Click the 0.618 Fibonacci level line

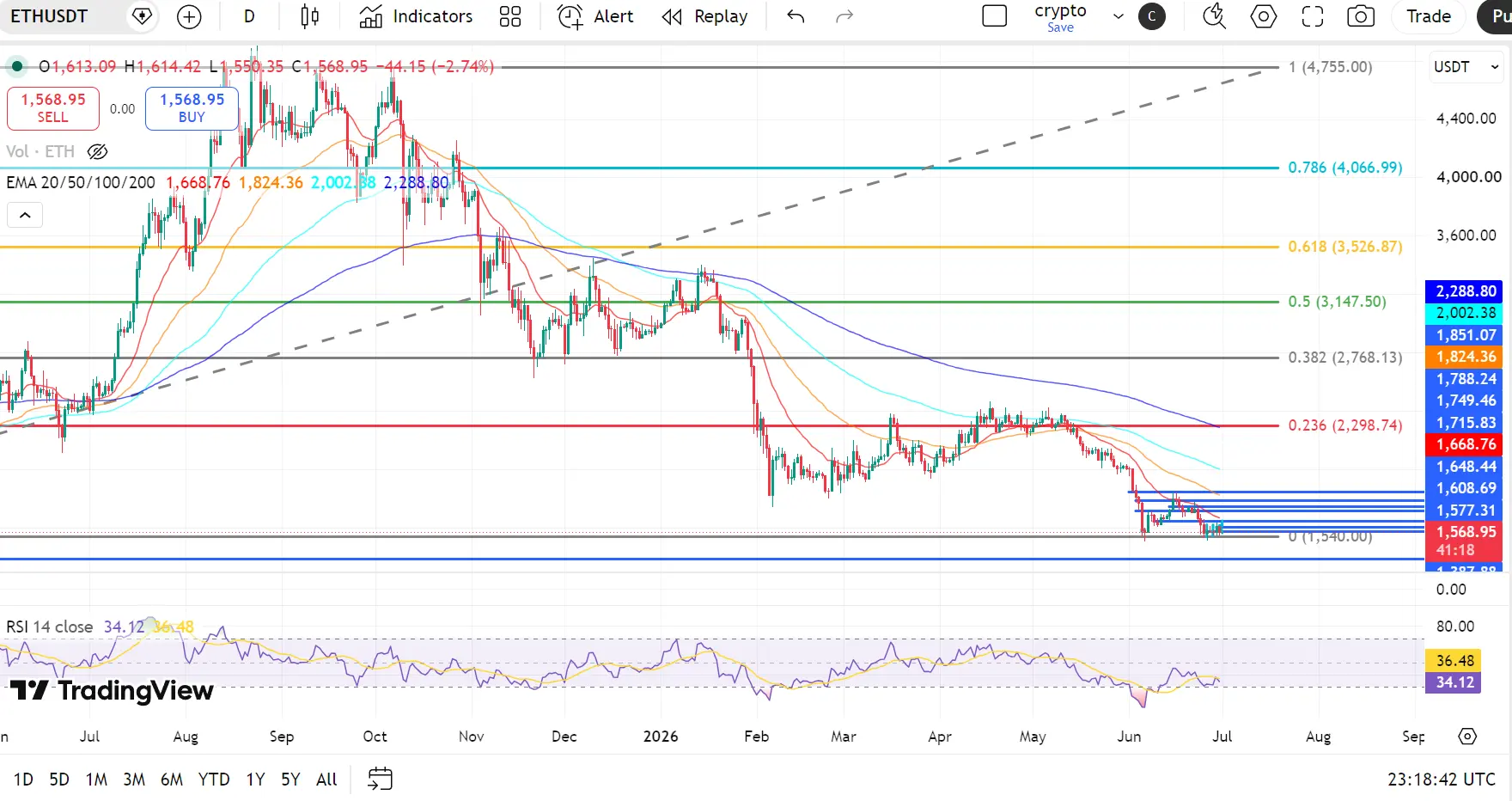[x=639, y=248]
